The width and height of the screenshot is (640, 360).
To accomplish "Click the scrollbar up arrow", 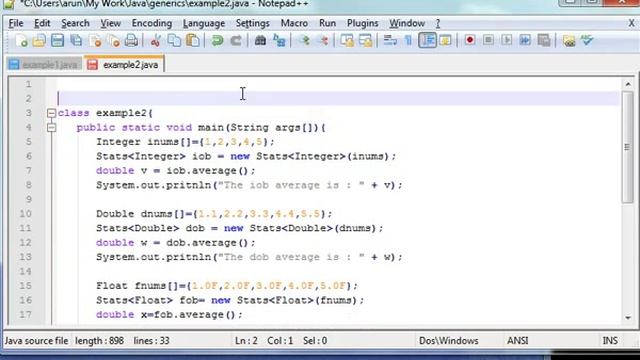I will tap(628, 84).
